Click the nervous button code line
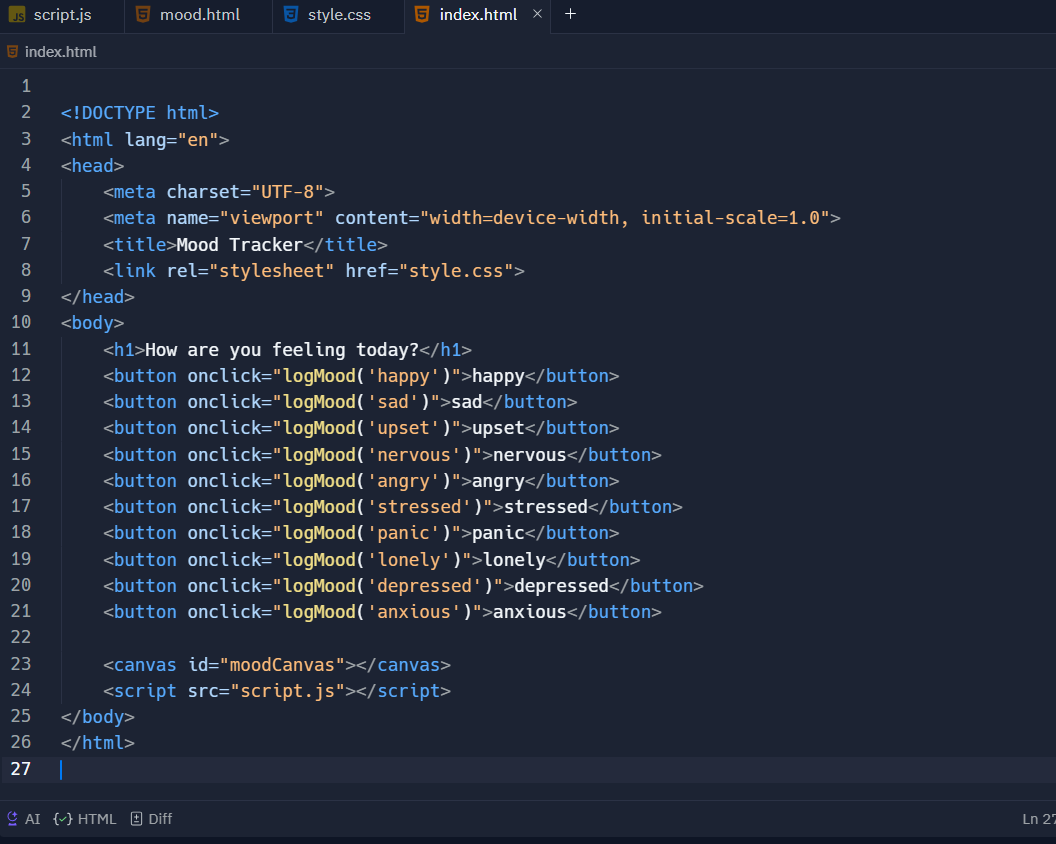This screenshot has width=1056, height=844. [x=383, y=455]
